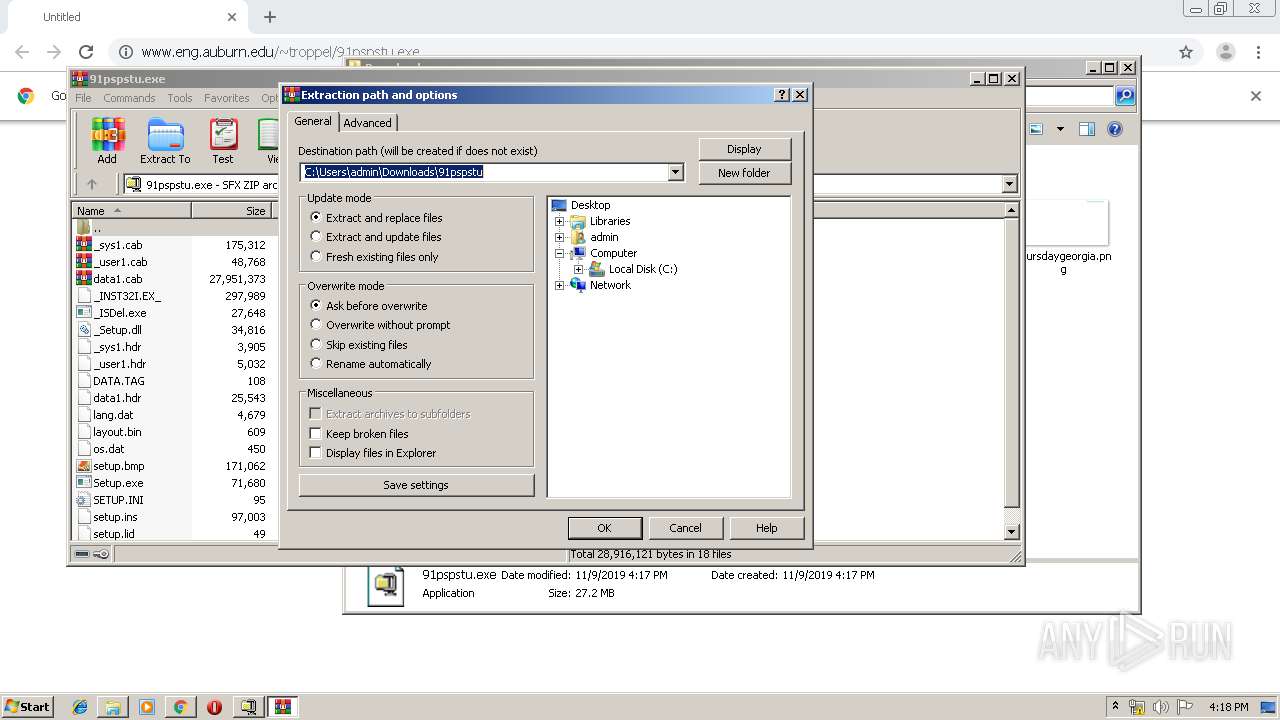Click the dialog context help question mark
This screenshot has height=720, width=1280.
coord(782,95)
